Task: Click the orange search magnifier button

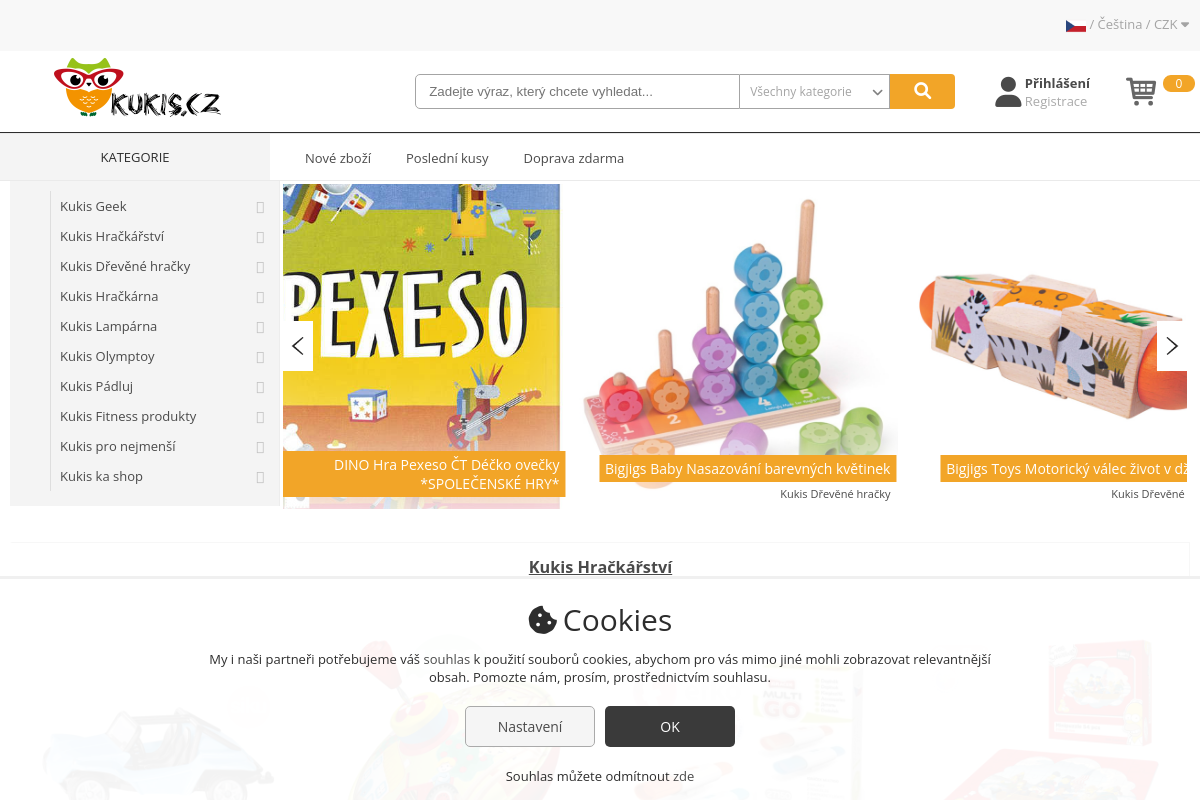Action: pos(922,91)
